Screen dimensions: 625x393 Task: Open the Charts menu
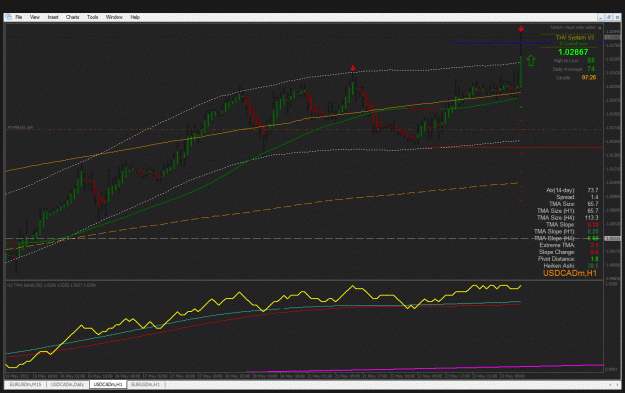coord(73,17)
